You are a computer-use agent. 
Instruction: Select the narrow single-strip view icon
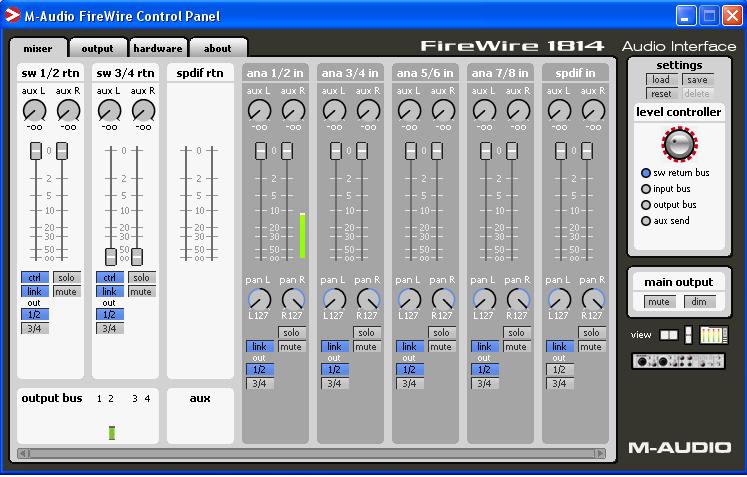point(688,335)
